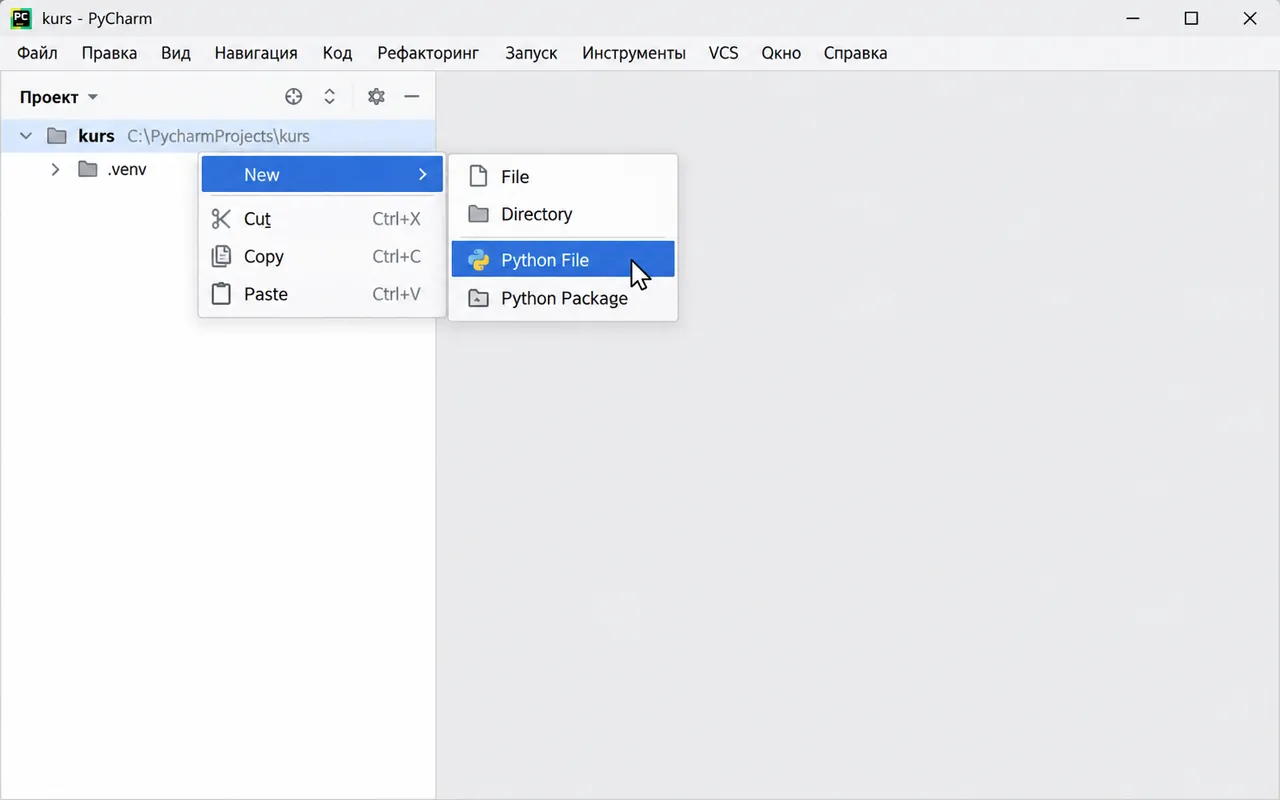The height and width of the screenshot is (800, 1280).
Task: Open the VCS menu
Action: [723, 53]
